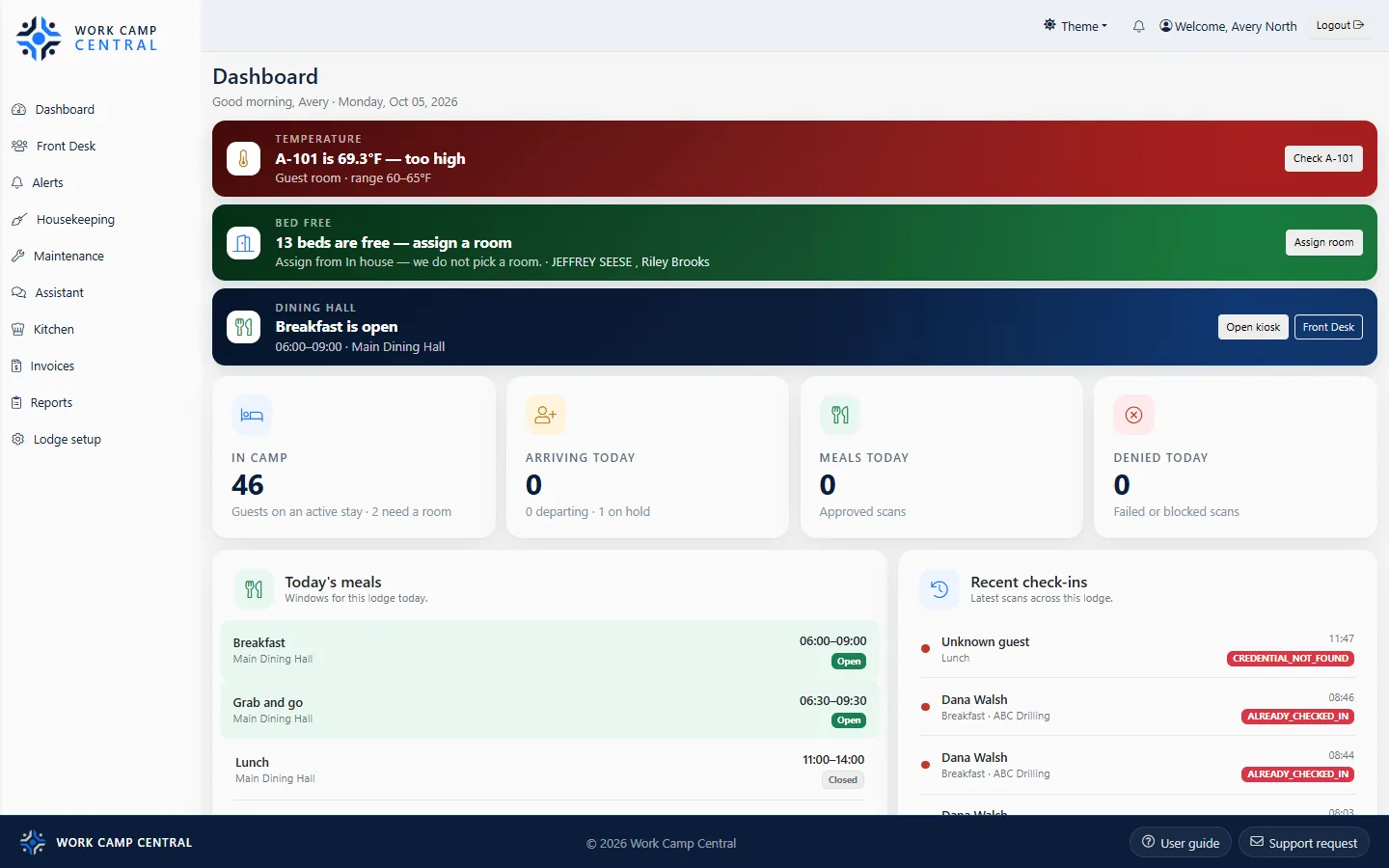Click the Housekeeping broom icon

(x=18, y=219)
